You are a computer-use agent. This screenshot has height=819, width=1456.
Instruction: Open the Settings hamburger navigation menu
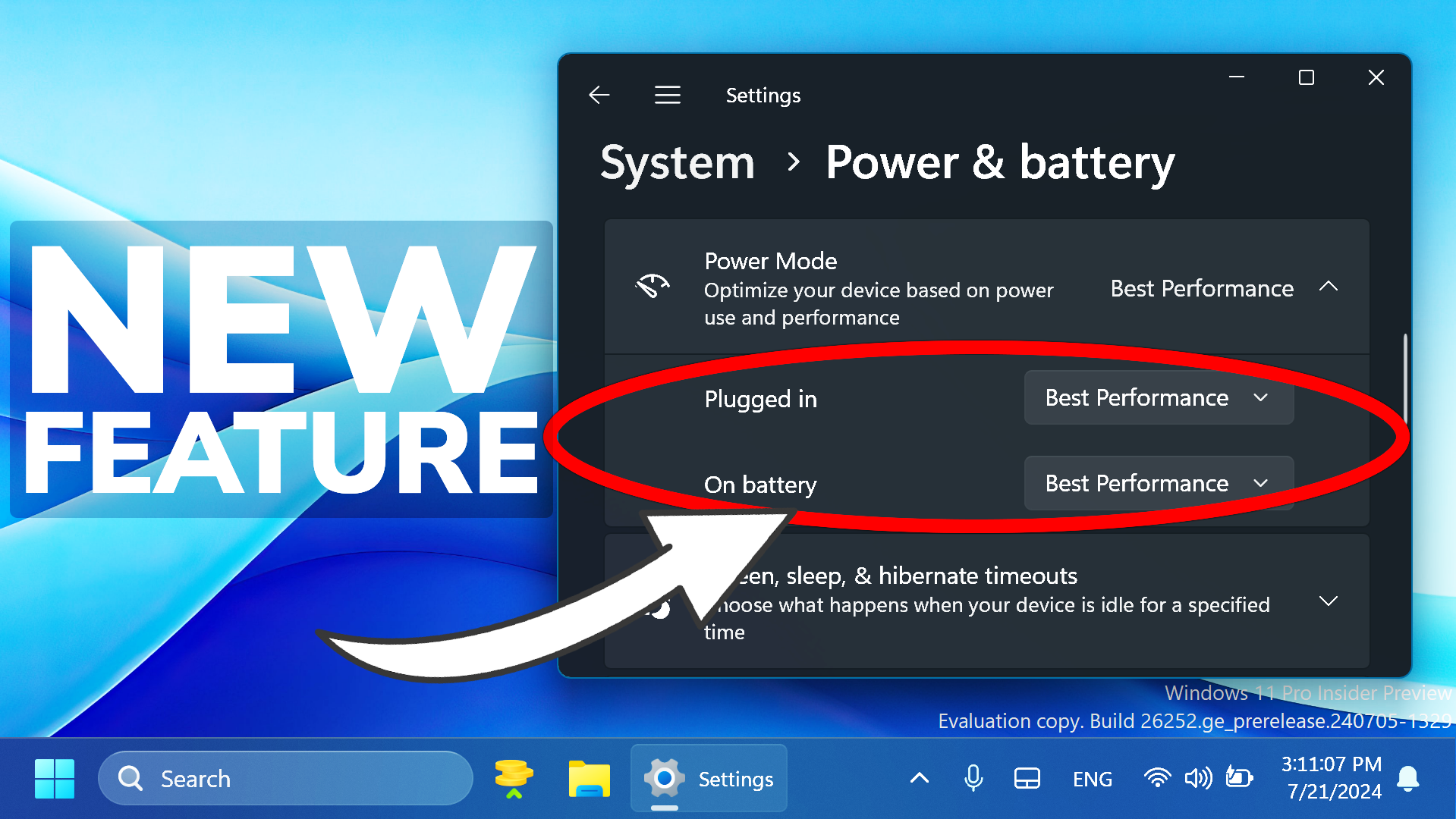[667, 95]
